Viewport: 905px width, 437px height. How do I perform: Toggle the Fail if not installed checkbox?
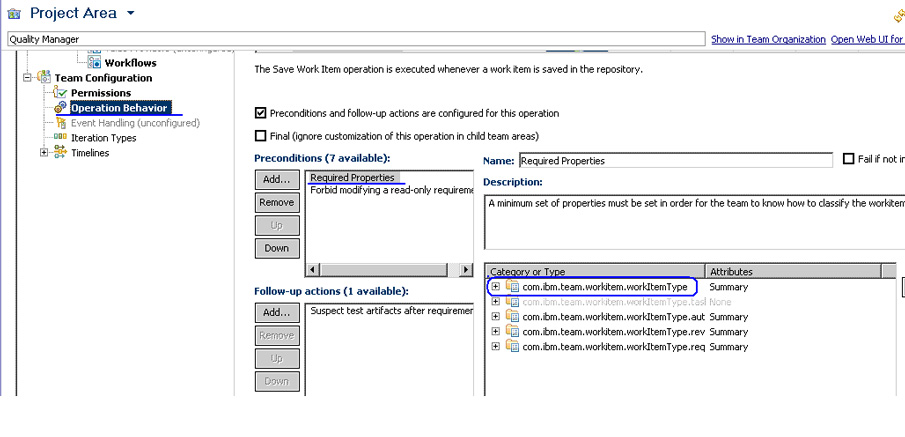point(848,159)
